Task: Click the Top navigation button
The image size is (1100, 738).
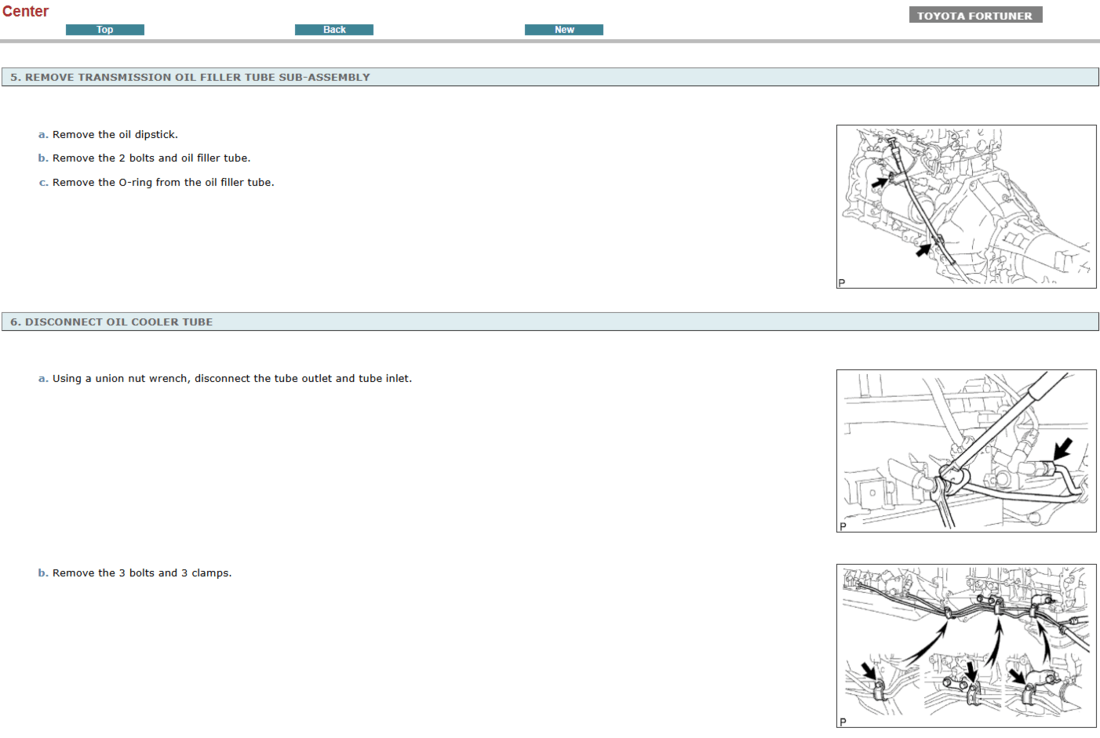Action: [105, 29]
